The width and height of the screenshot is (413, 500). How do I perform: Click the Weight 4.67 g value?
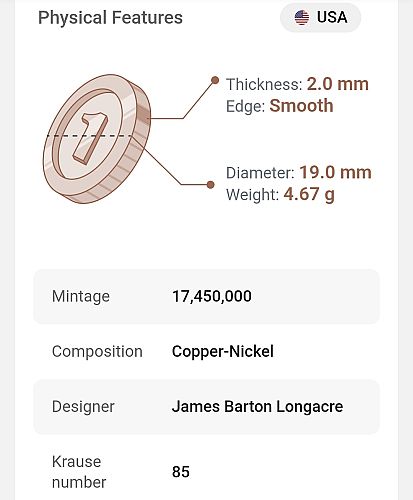pyautogui.click(x=309, y=194)
